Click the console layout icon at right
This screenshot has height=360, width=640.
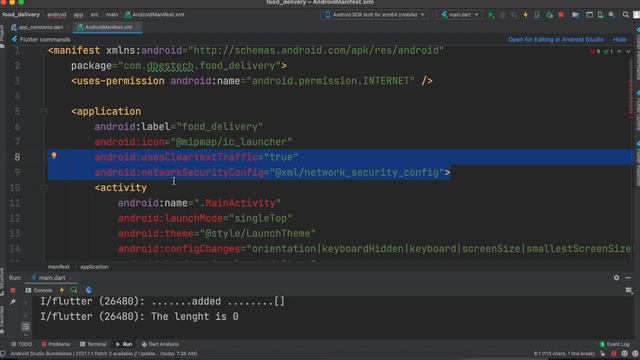click(629, 290)
